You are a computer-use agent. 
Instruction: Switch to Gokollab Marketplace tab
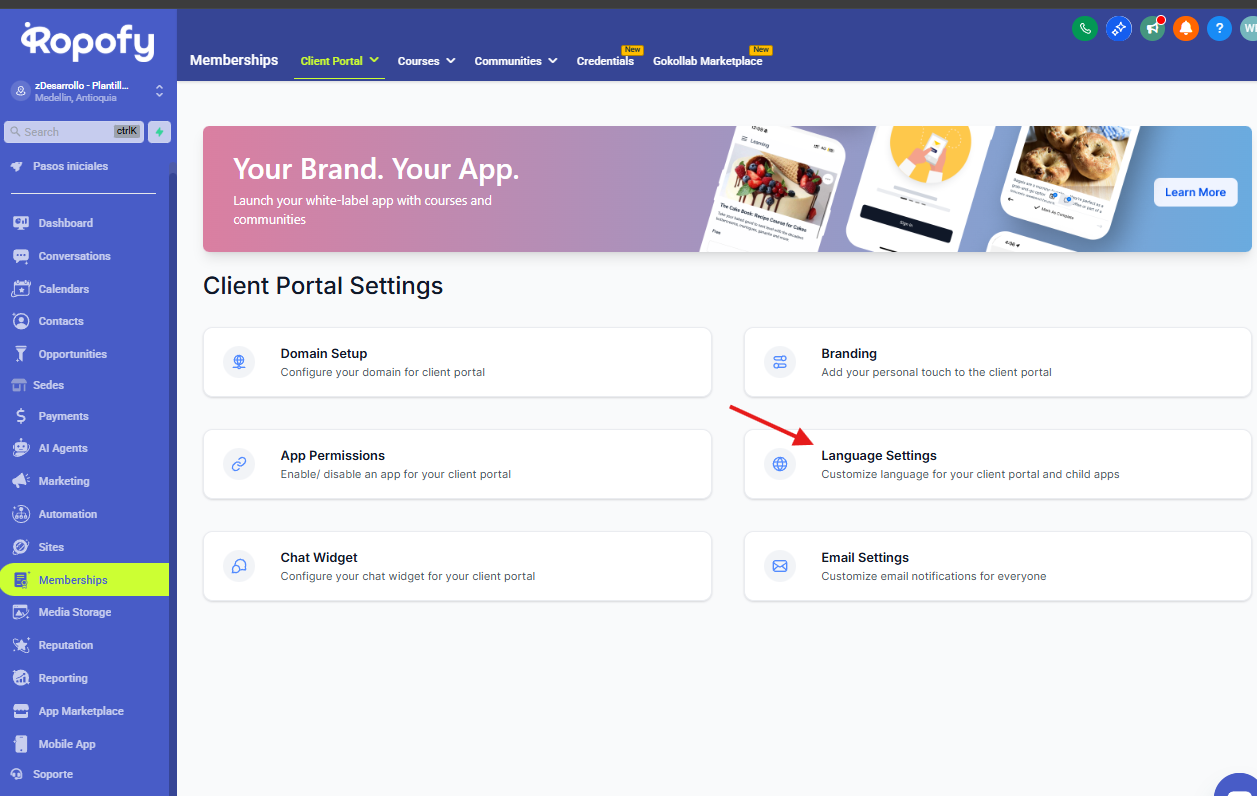point(707,61)
